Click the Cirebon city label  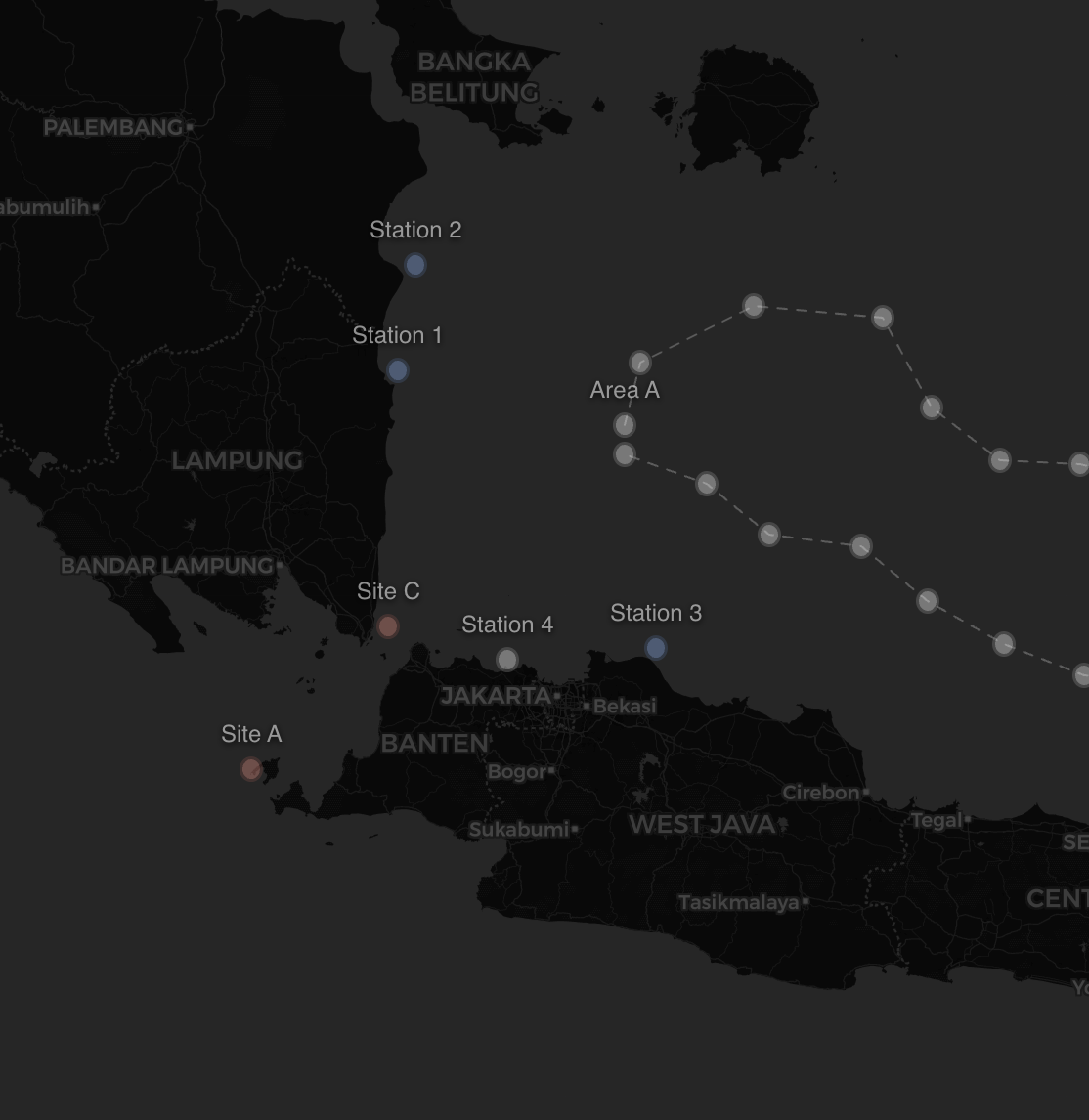click(821, 793)
